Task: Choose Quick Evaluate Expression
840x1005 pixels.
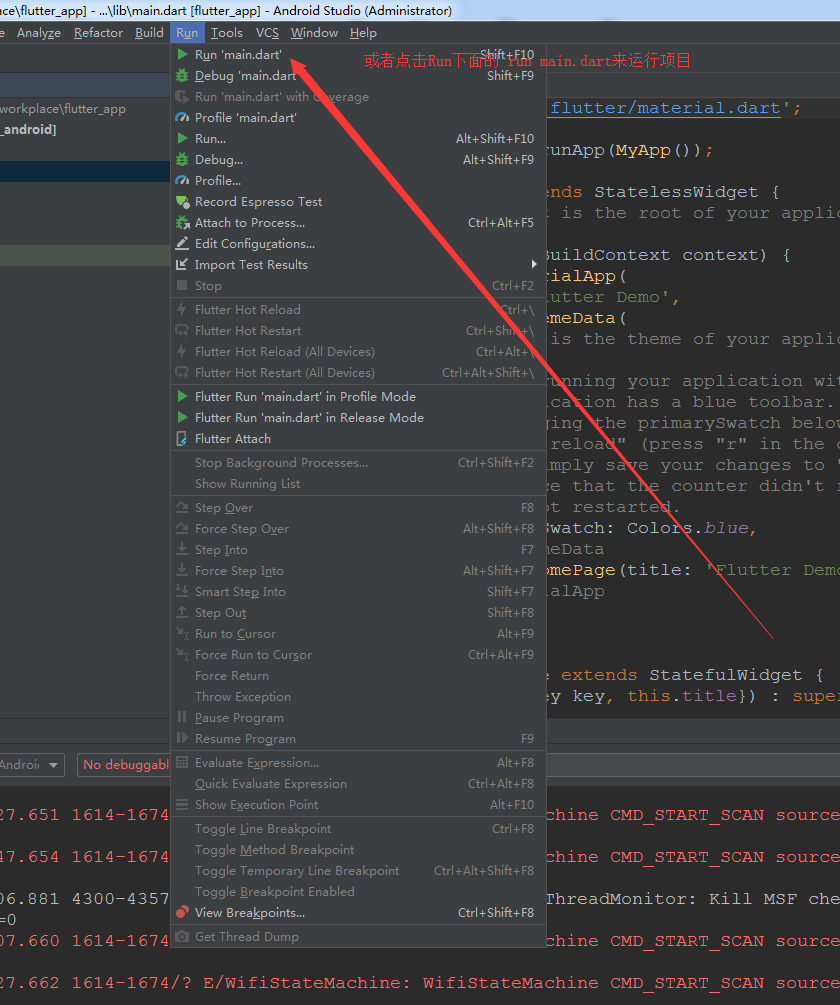Action: [x=358, y=784]
